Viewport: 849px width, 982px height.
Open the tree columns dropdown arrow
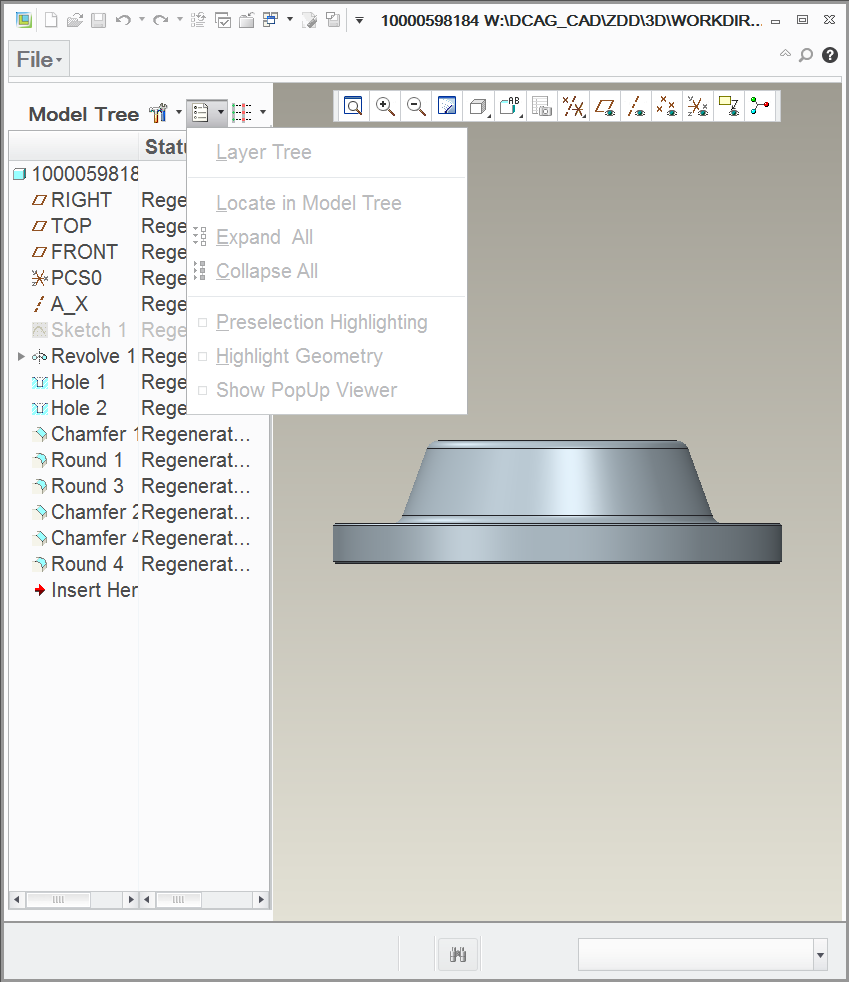(x=261, y=113)
